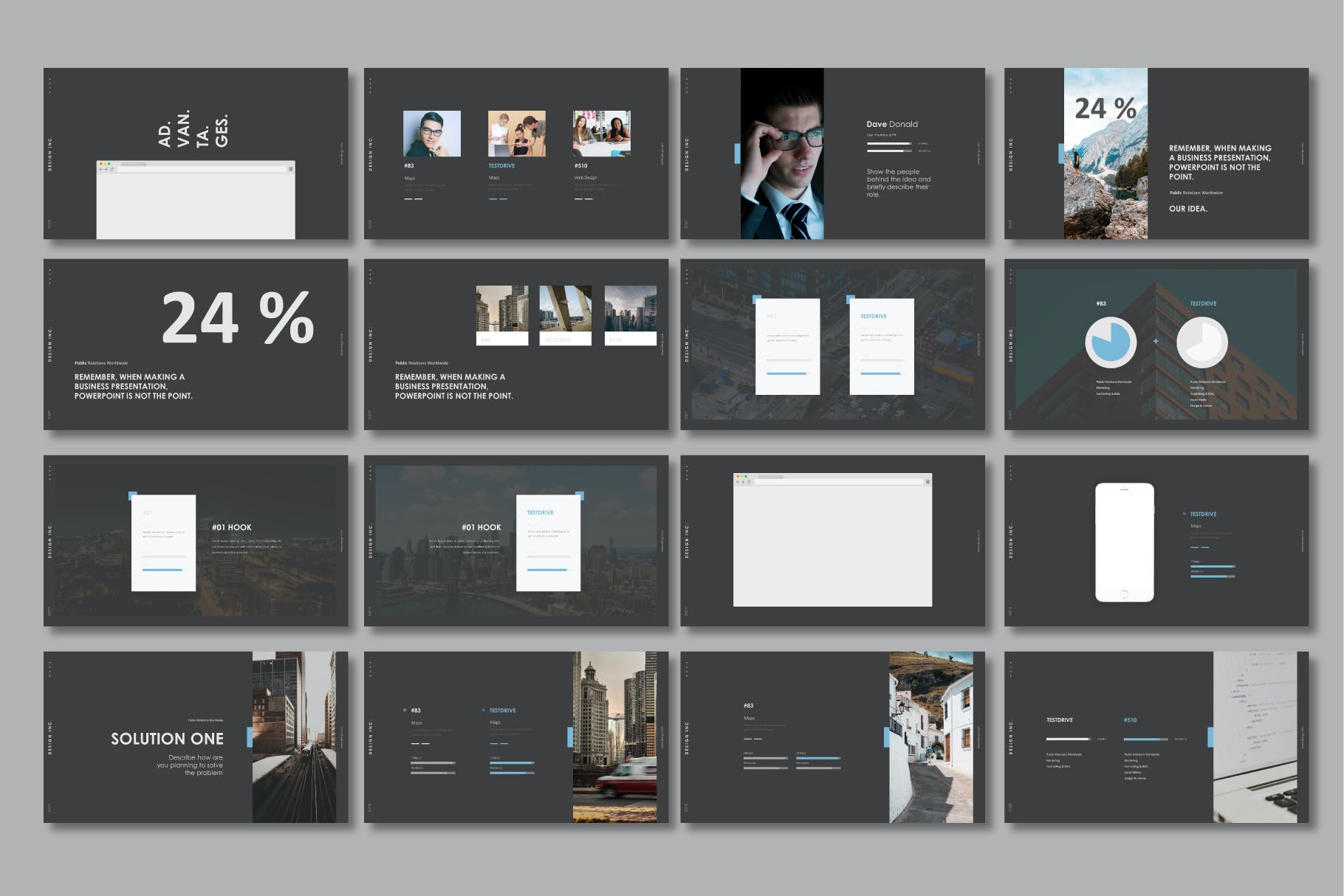
Task: Click the plus sign between the pie charts
Action: coord(1156,341)
